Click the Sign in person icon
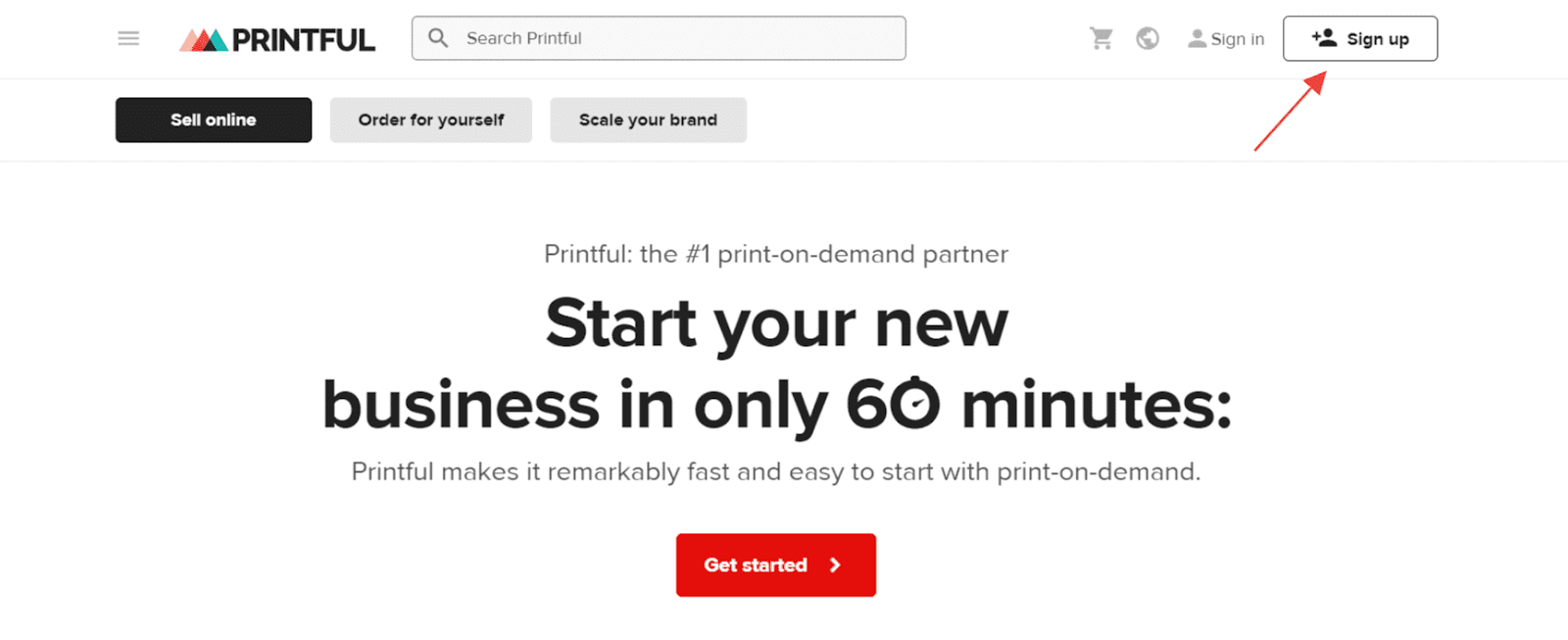 coord(1196,39)
